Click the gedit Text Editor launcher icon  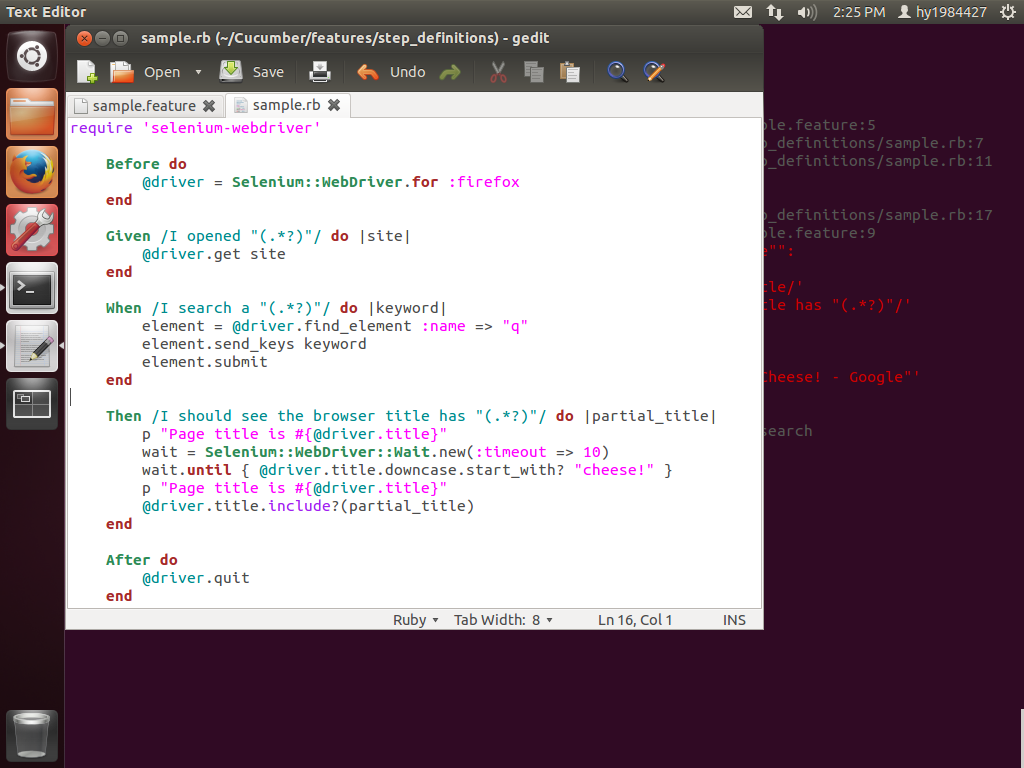pos(32,346)
